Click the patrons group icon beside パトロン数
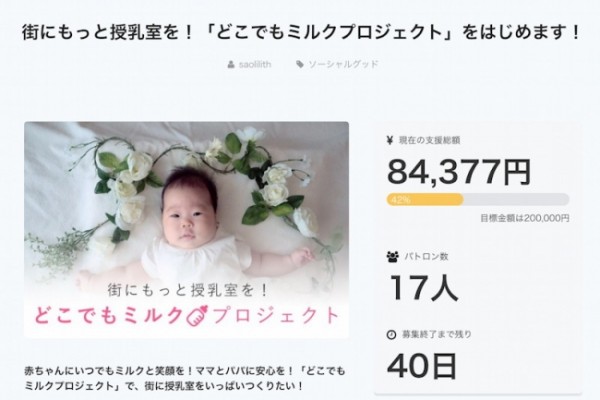The image size is (600, 400). [x=392, y=256]
